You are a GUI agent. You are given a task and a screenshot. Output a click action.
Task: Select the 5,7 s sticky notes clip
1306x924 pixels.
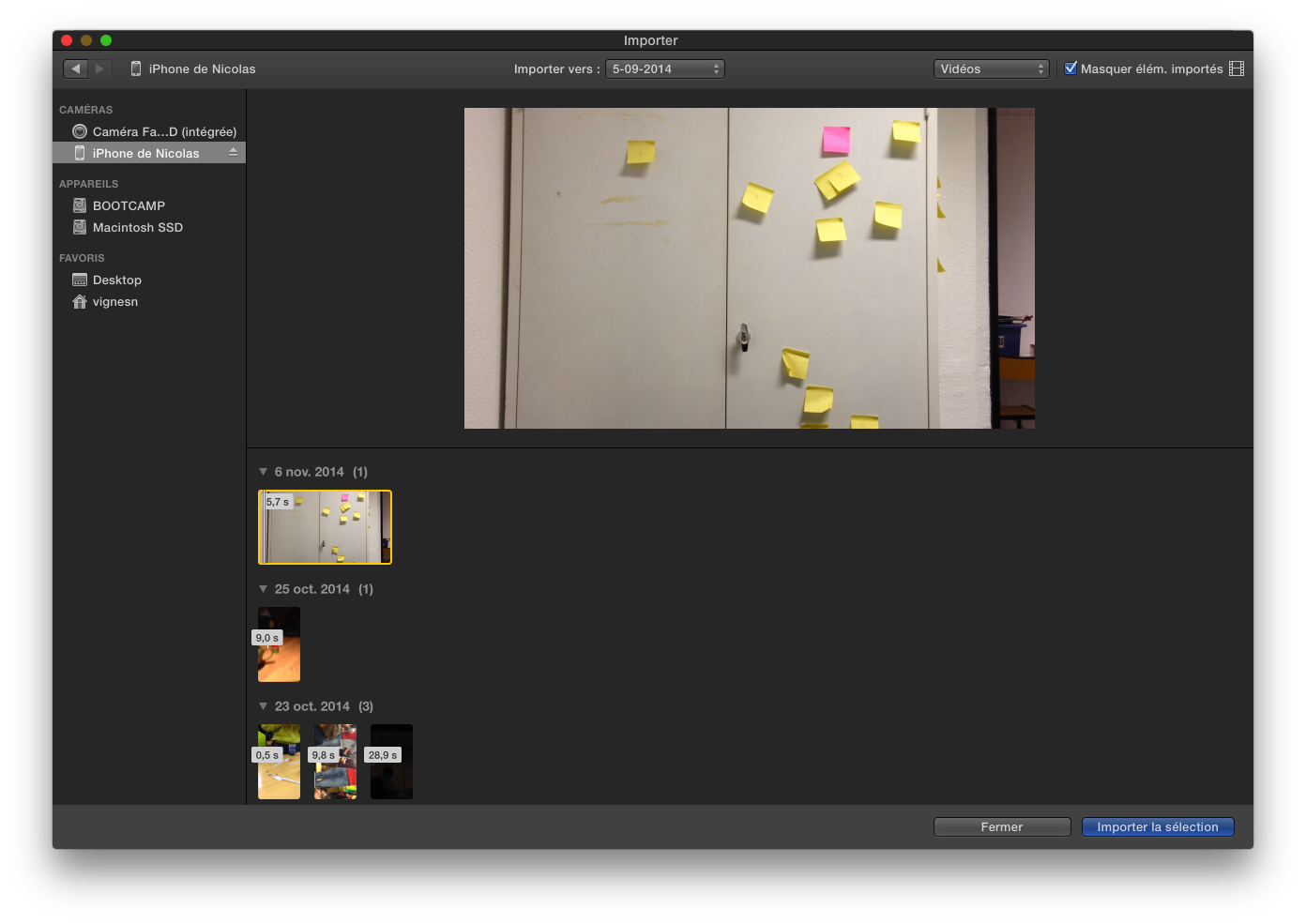click(325, 527)
